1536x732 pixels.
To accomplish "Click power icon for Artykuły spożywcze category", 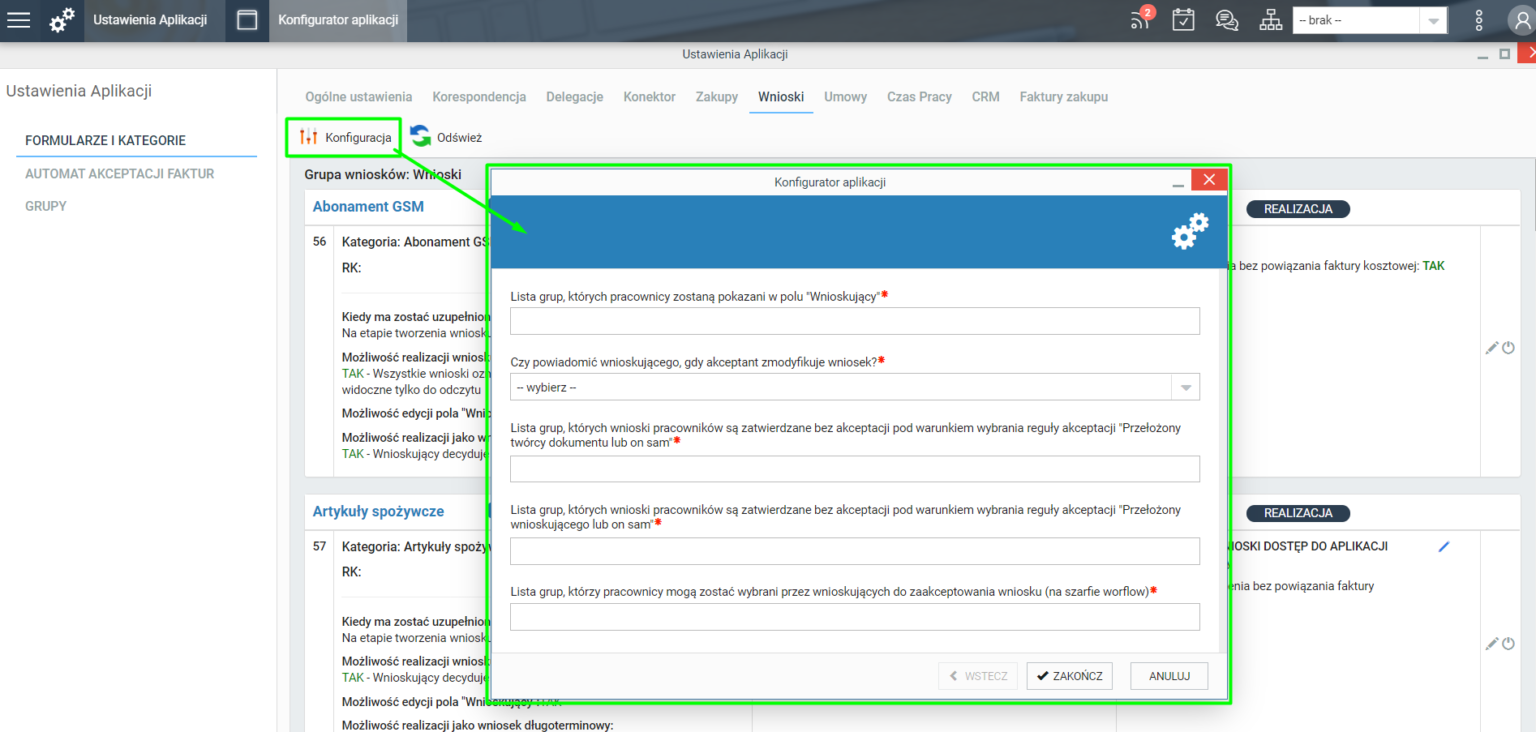I will click(1509, 644).
